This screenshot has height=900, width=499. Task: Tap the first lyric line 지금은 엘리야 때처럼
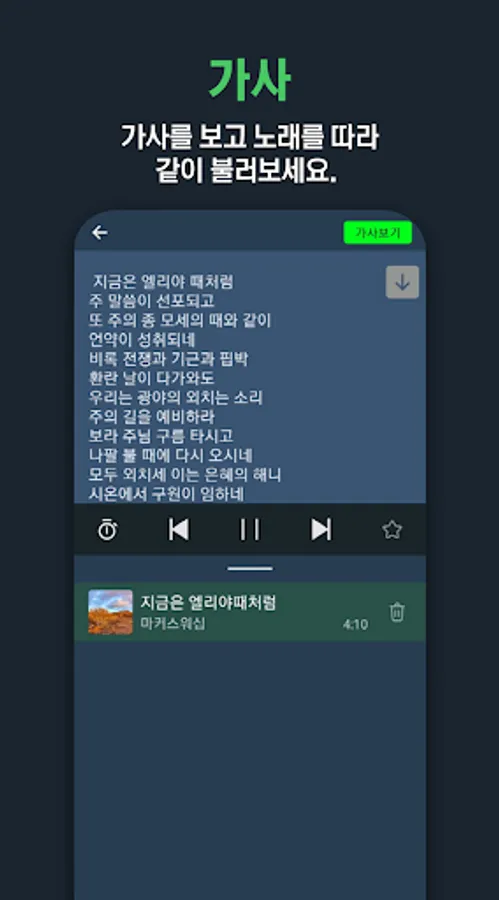click(x=164, y=281)
